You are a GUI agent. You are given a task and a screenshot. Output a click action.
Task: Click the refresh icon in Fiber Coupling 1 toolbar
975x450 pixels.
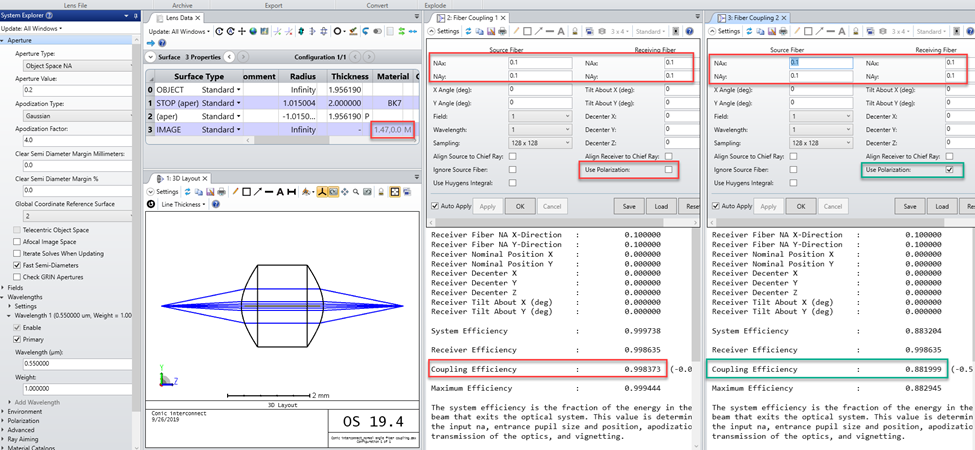(468, 31)
